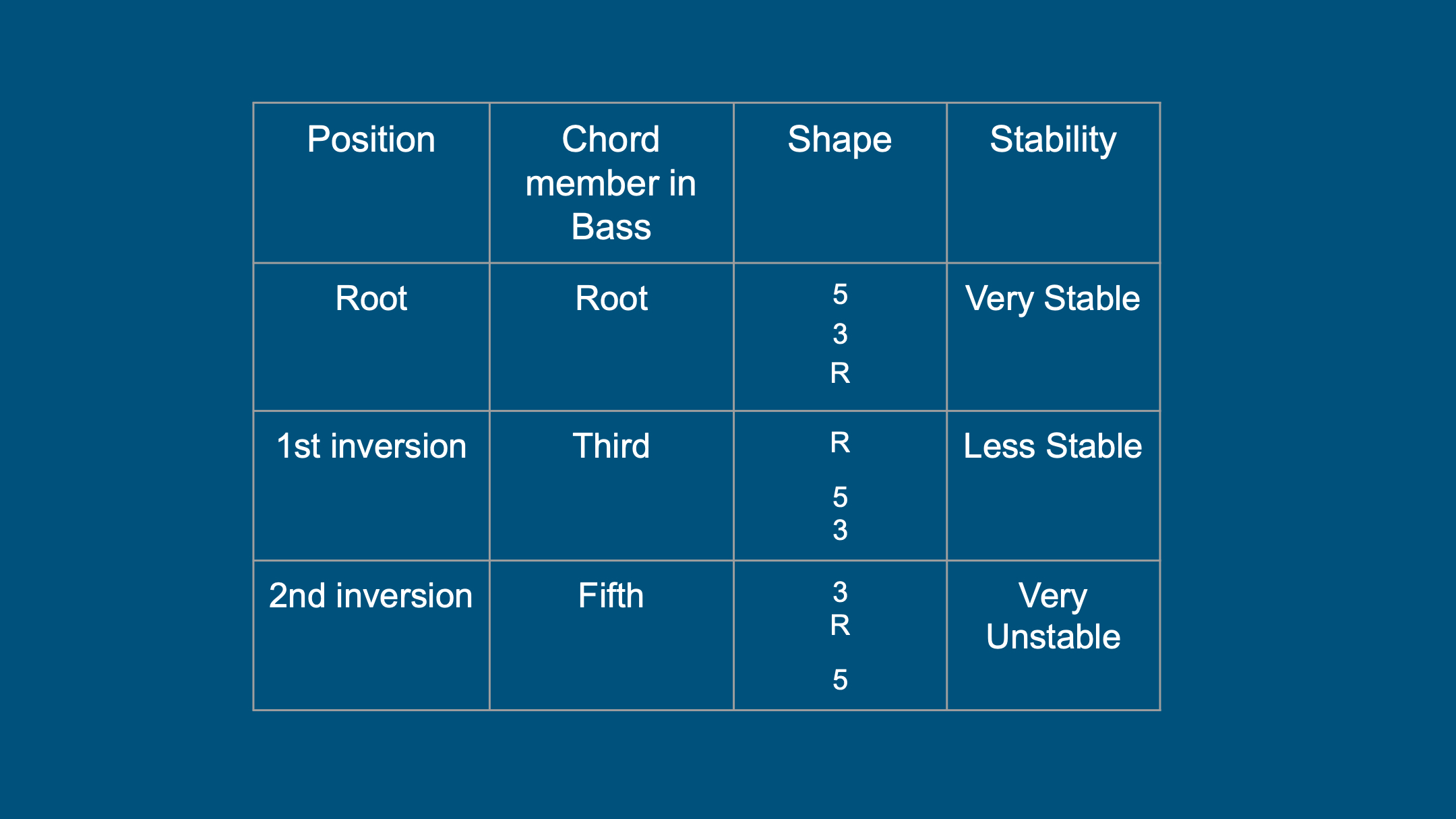Click the Stability column header
Screen dimensions: 1456x819
[x=1053, y=140]
